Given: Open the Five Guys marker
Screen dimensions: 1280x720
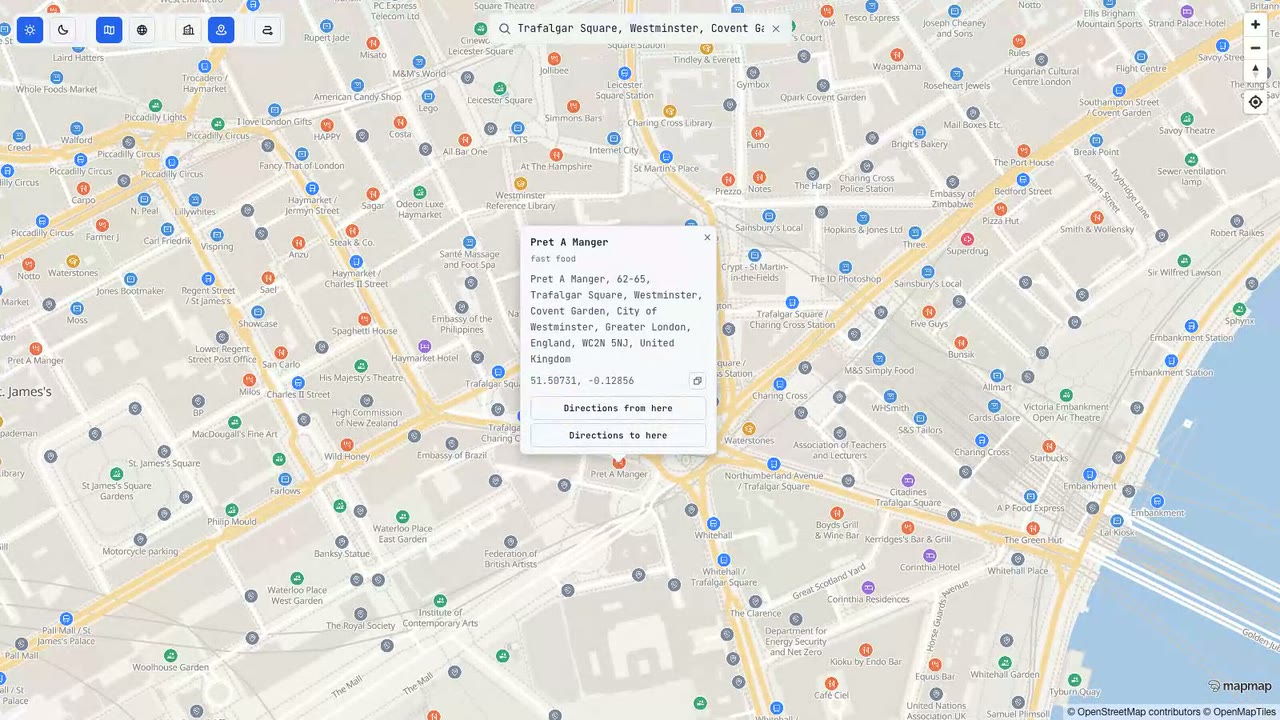Looking at the screenshot, I should 929,312.
